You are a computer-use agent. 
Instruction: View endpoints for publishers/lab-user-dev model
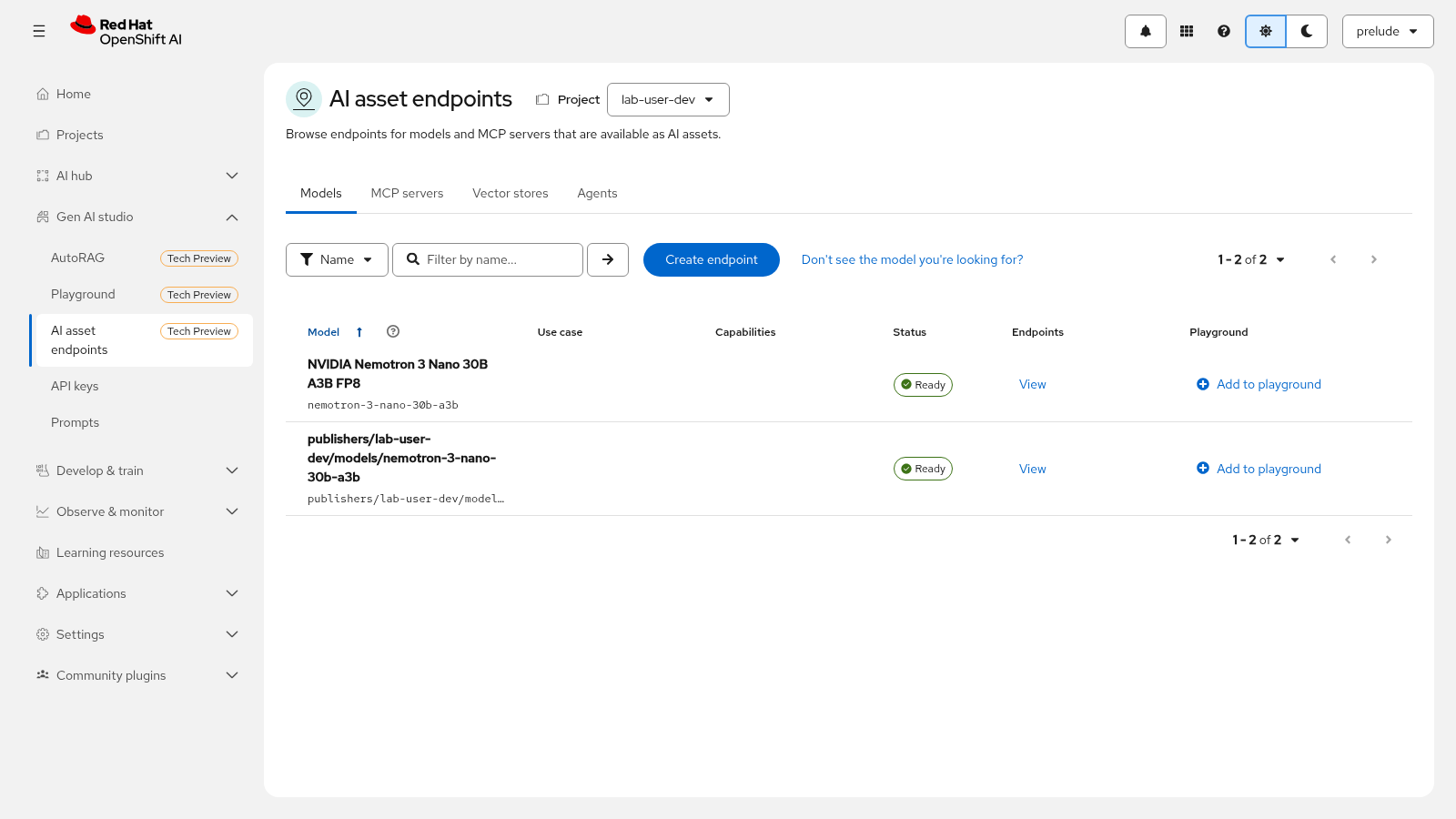(1033, 469)
